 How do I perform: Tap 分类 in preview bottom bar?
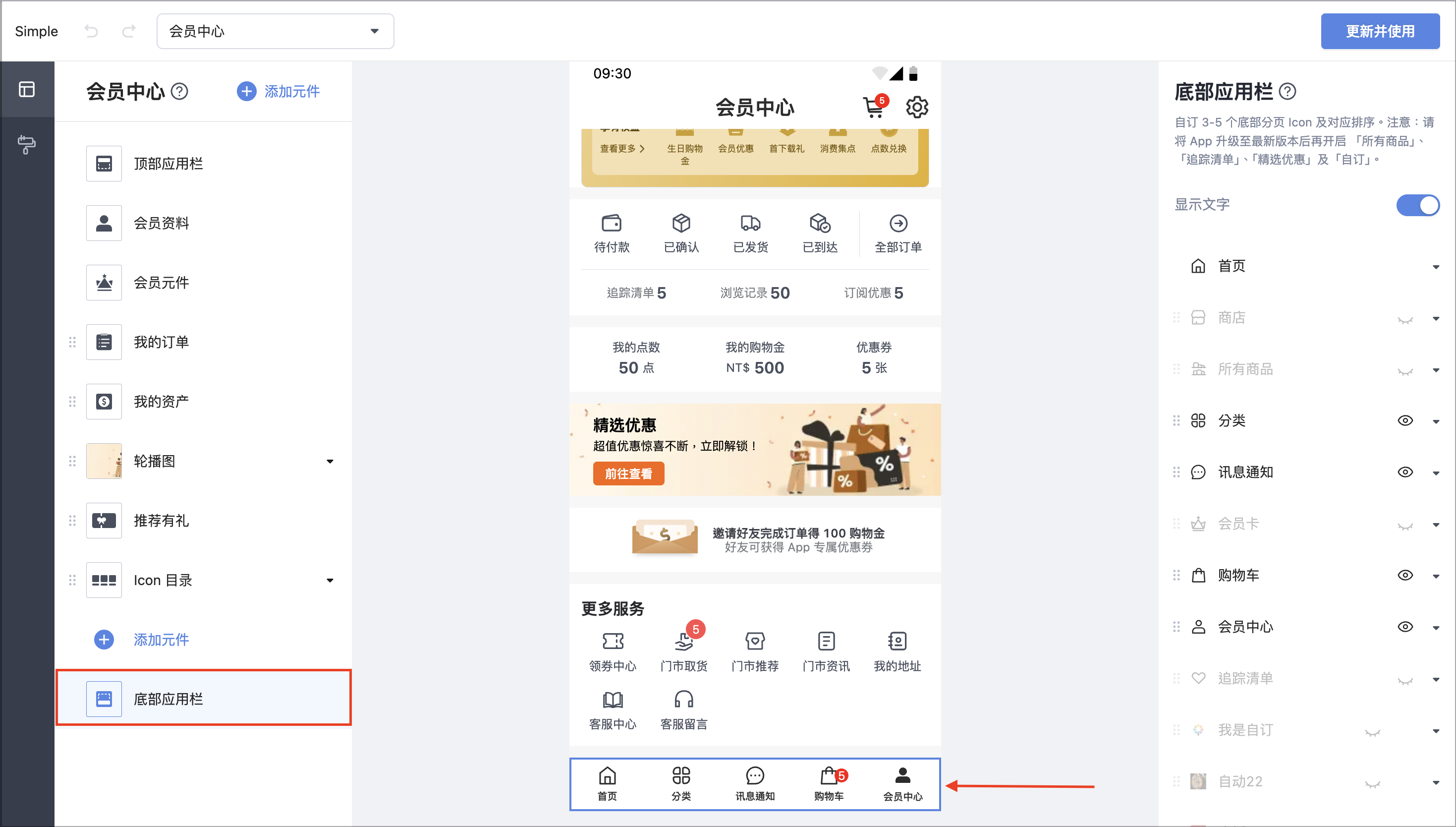tap(680, 784)
